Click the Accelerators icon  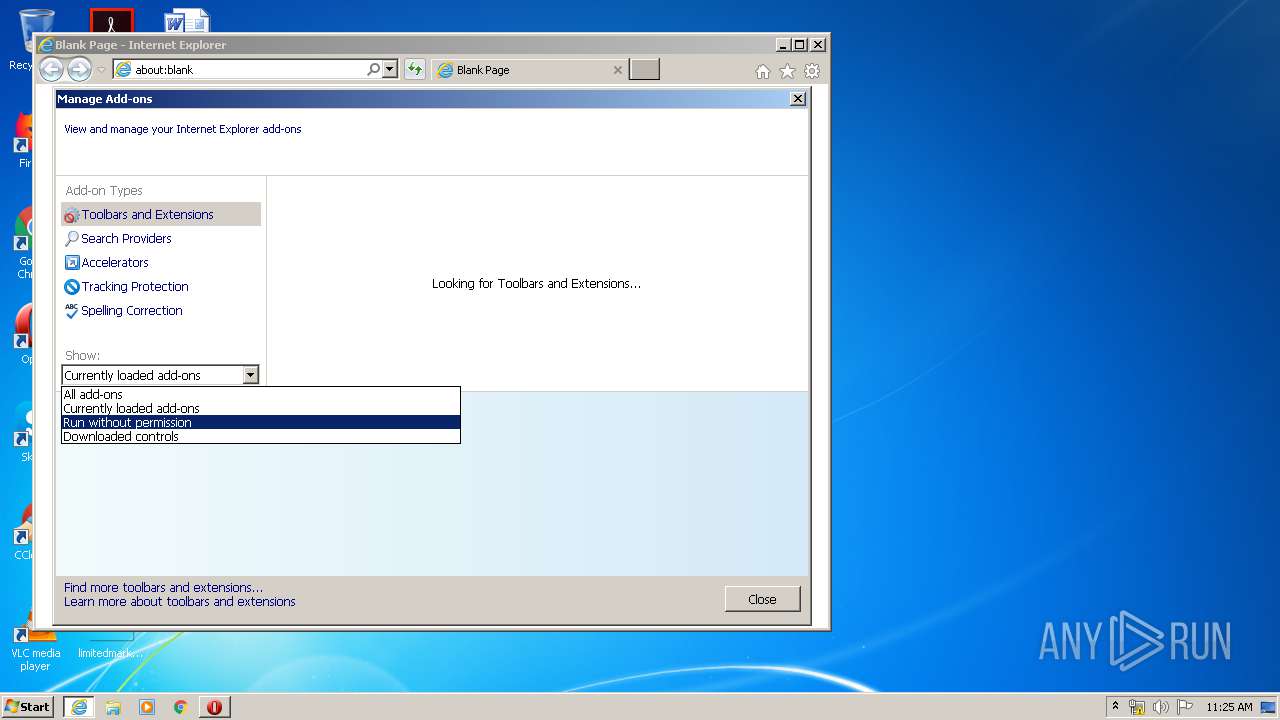pos(71,262)
